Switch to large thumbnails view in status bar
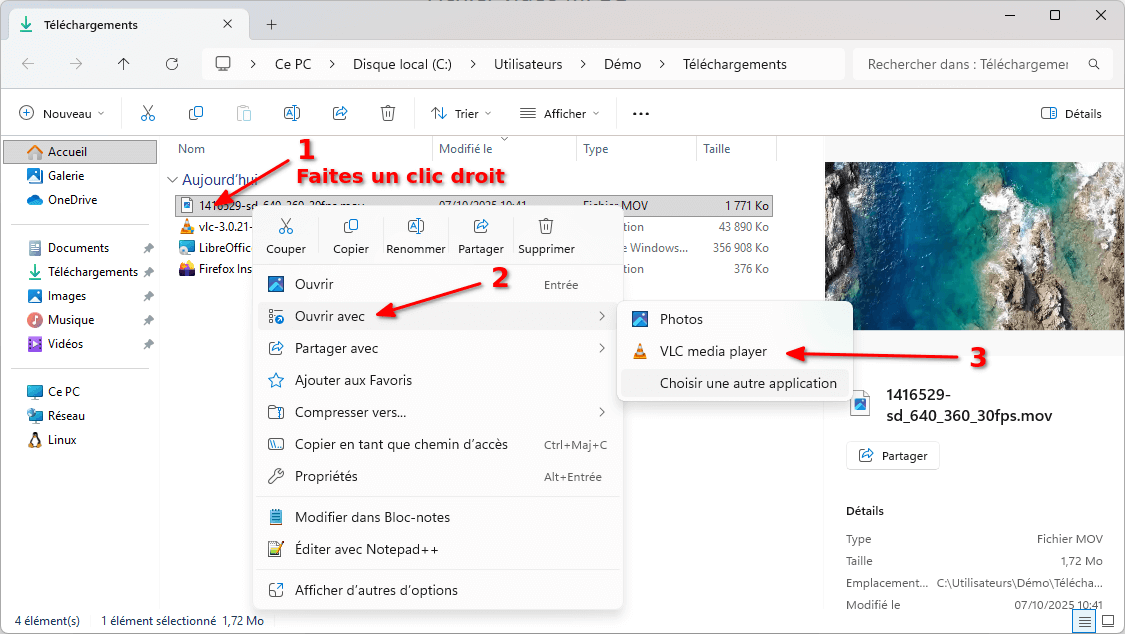 click(1107, 621)
